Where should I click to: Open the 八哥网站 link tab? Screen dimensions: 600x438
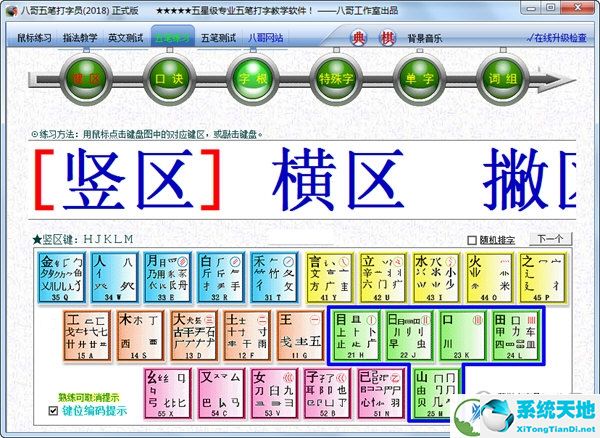click(x=266, y=38)
